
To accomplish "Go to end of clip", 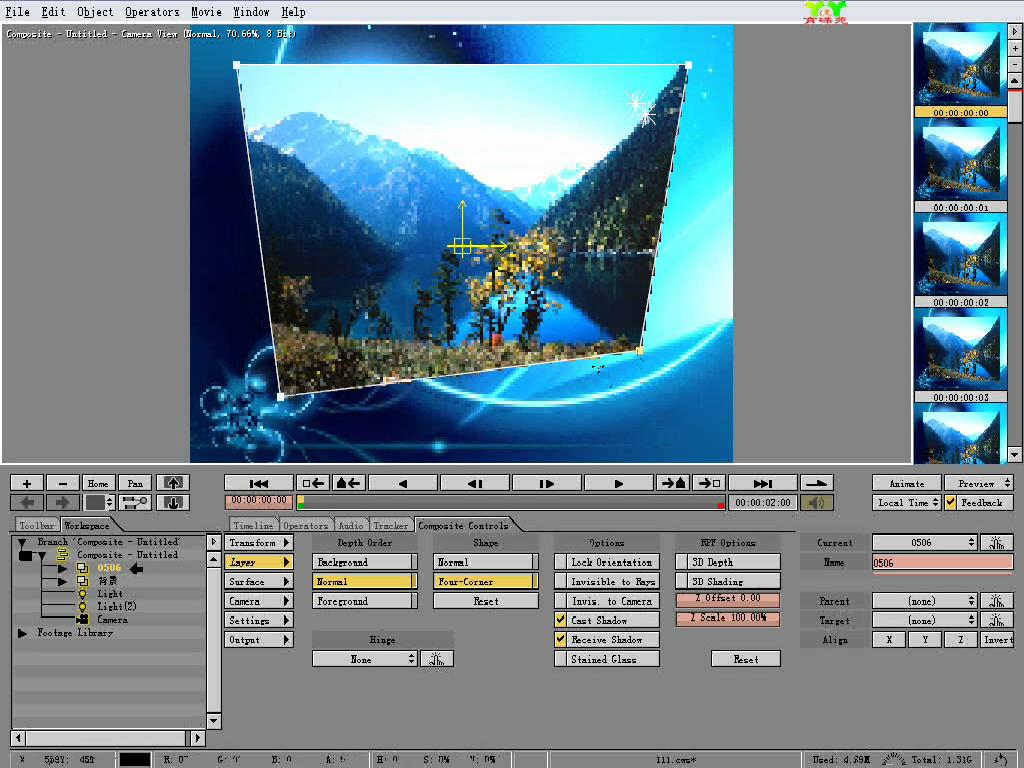I will click(x=763, y=483).
